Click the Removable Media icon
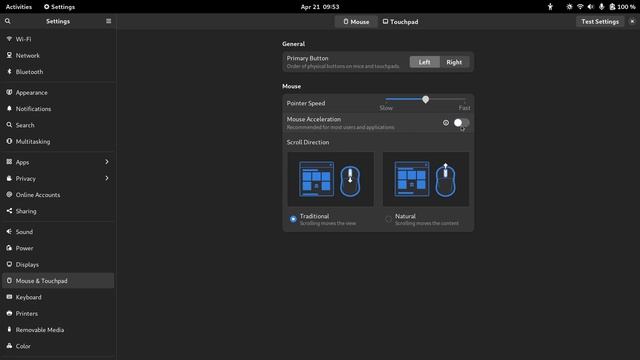The image size is (640, 360). pos(9,330)
